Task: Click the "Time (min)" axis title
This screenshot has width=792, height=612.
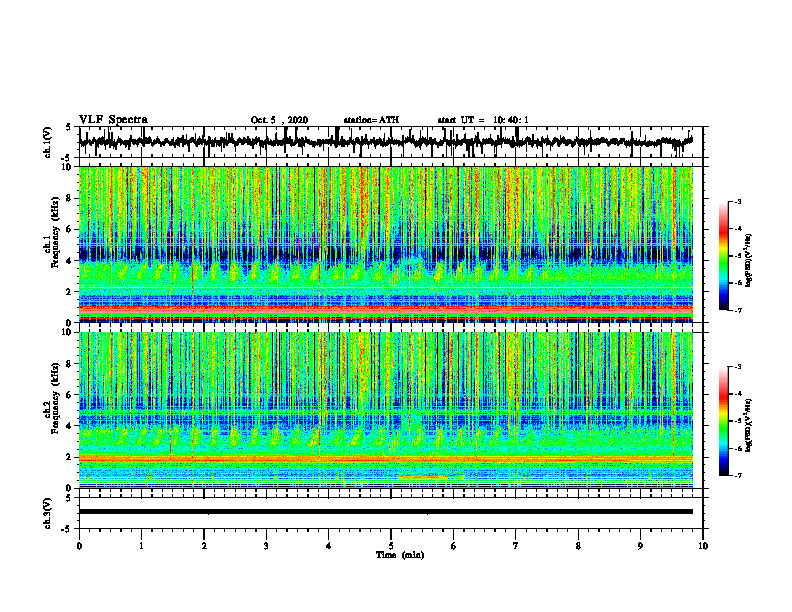Action: pos(400,555)
